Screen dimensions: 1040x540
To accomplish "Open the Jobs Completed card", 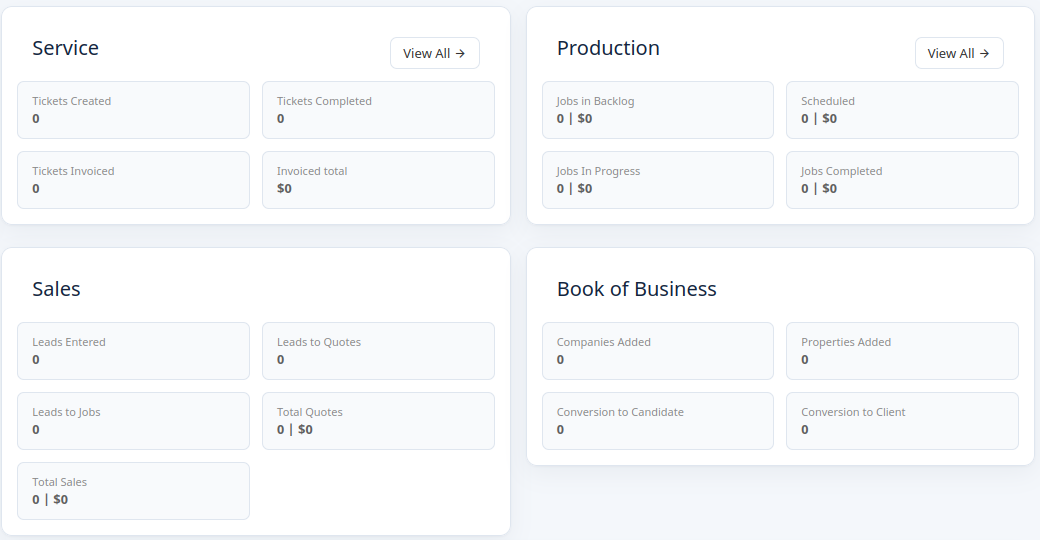I will click(902, 180).
